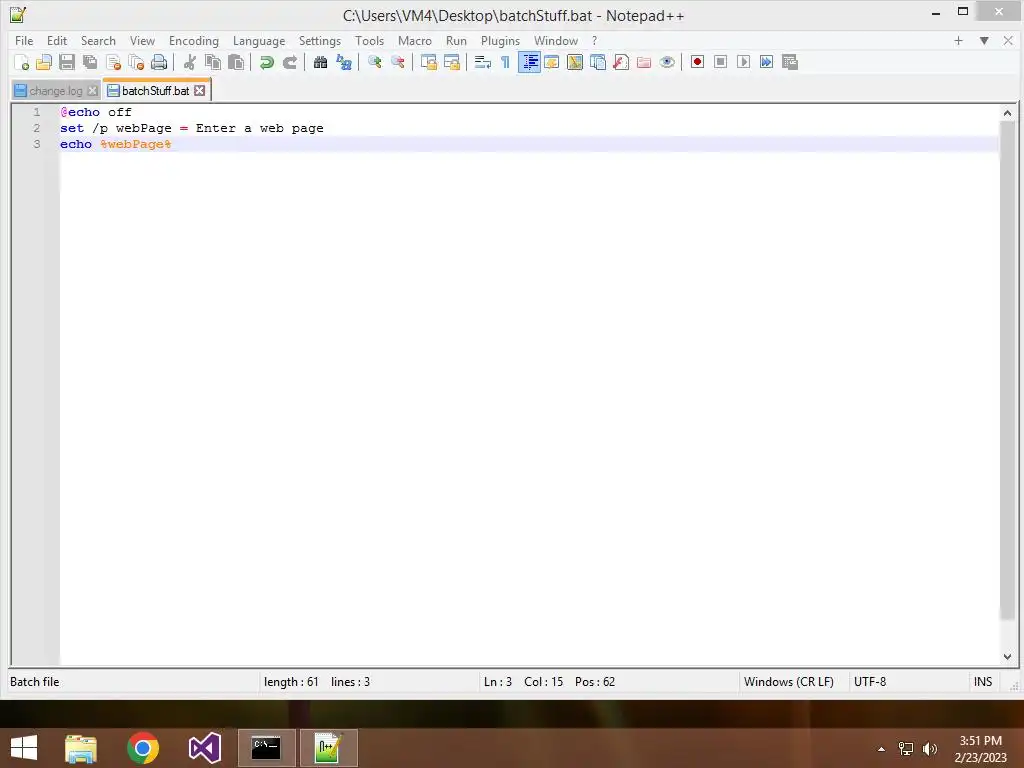Click the New file toolbar icon

[x=22, y=62]
